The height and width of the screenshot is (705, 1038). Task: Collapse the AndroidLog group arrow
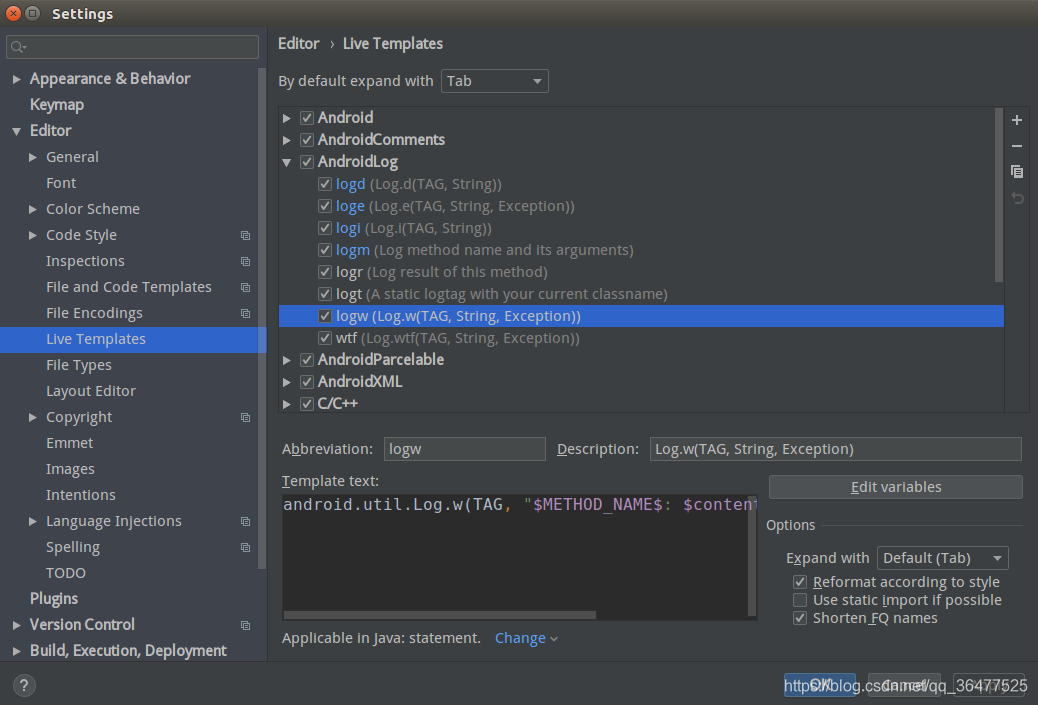(x=287, y=162)
